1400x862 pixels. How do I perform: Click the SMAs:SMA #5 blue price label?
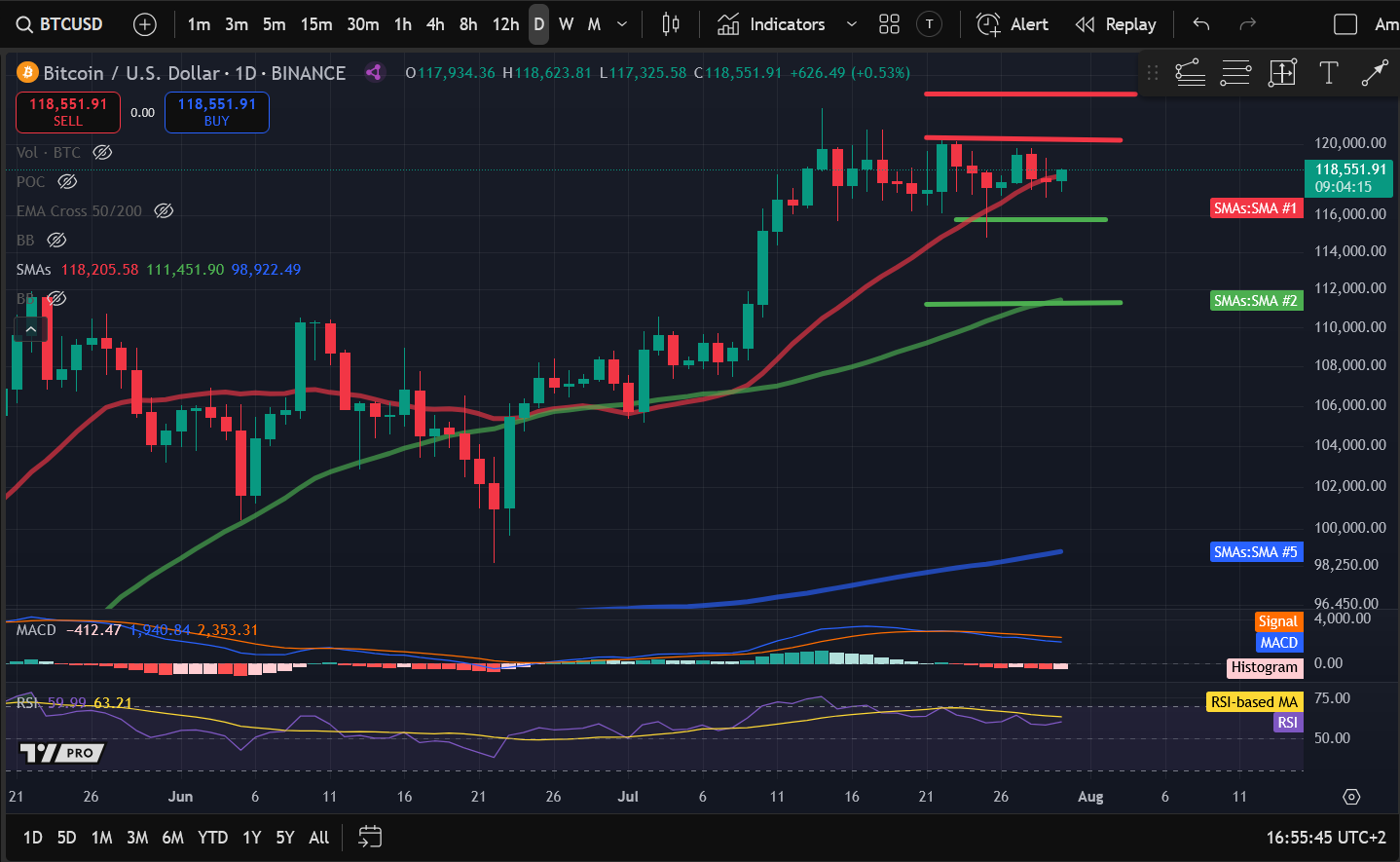[1255, 552]
